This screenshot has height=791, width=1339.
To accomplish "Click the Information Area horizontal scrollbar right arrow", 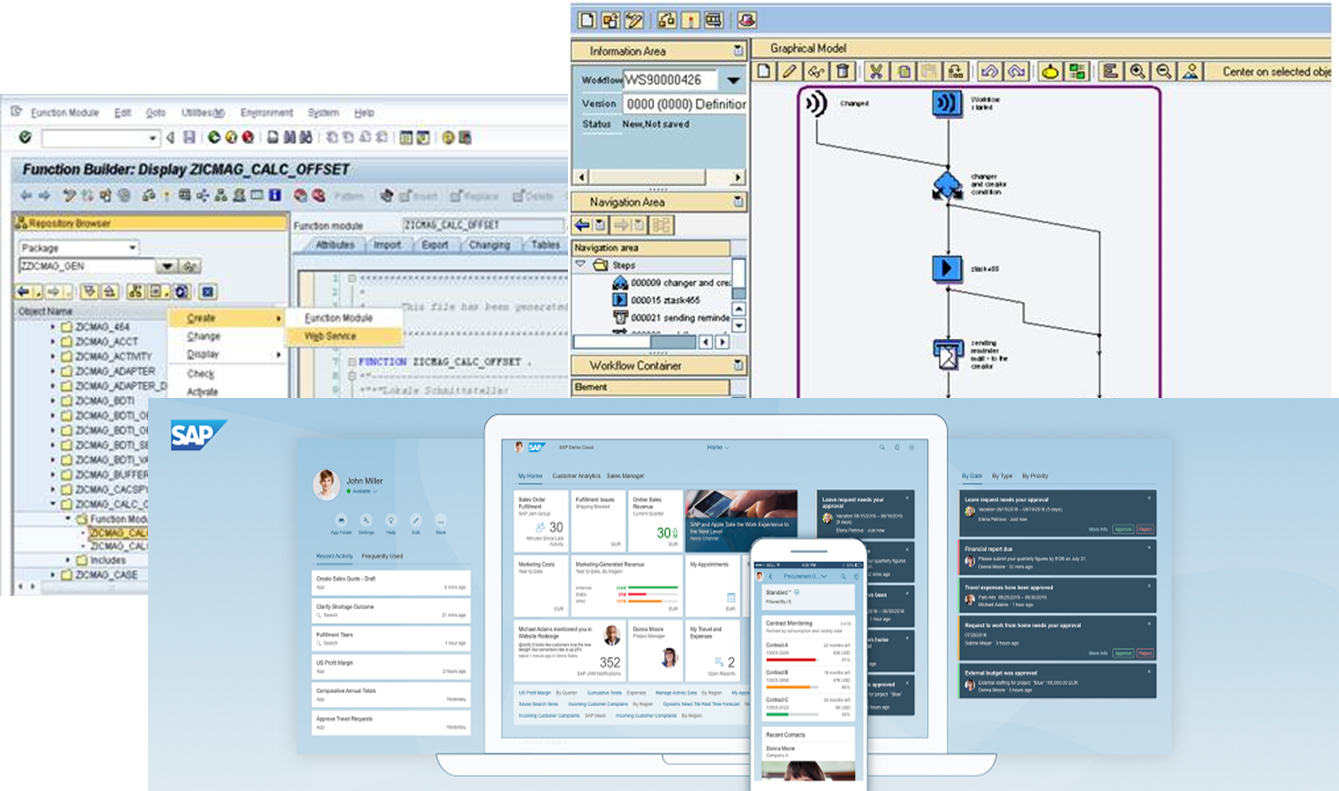I will 738,177.
